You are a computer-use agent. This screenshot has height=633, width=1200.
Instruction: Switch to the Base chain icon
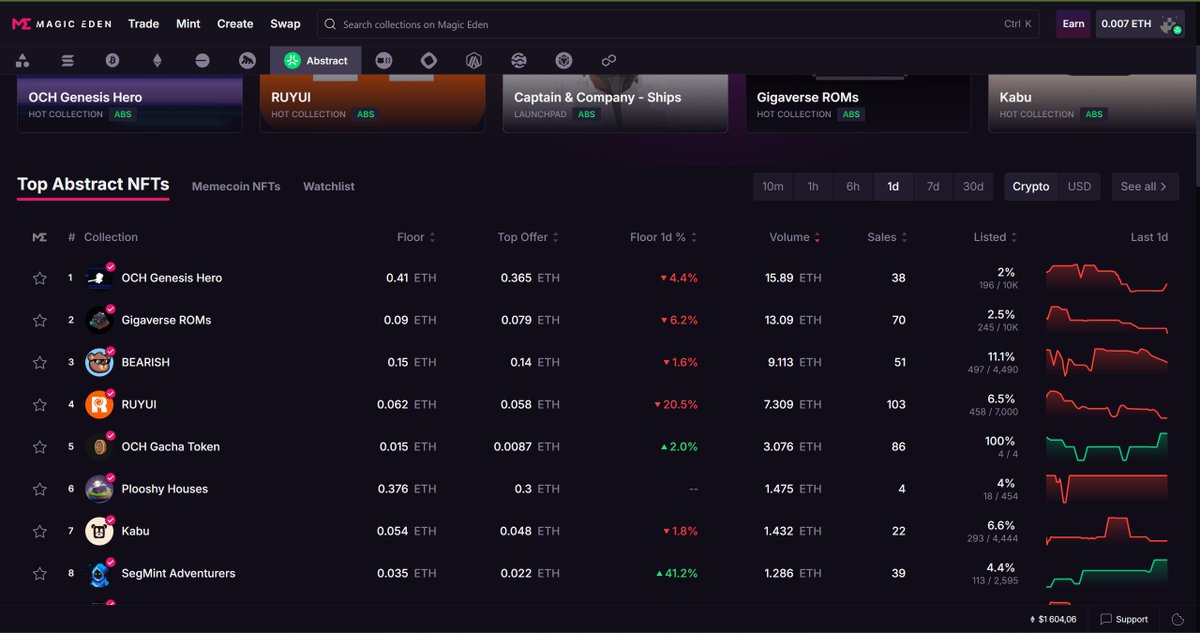click(x=202, y=61)
